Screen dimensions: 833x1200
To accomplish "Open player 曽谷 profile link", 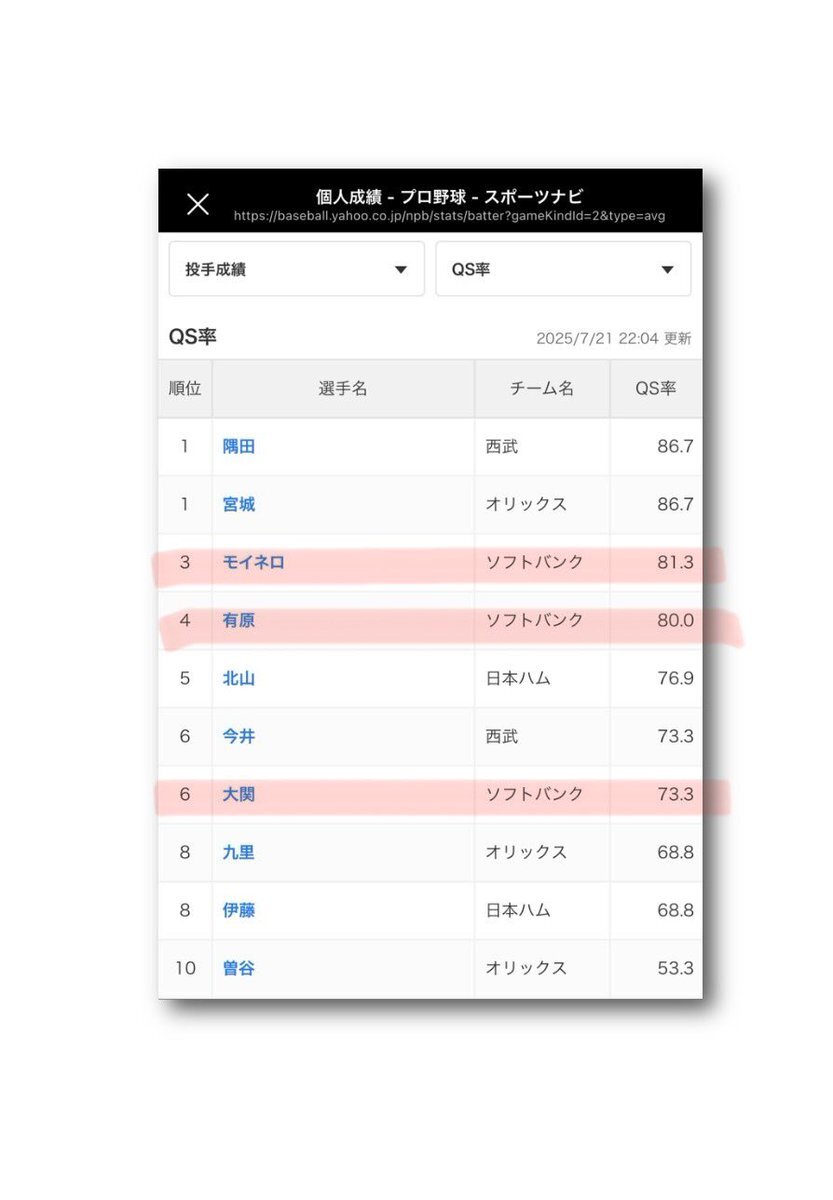I will point(239,968).
